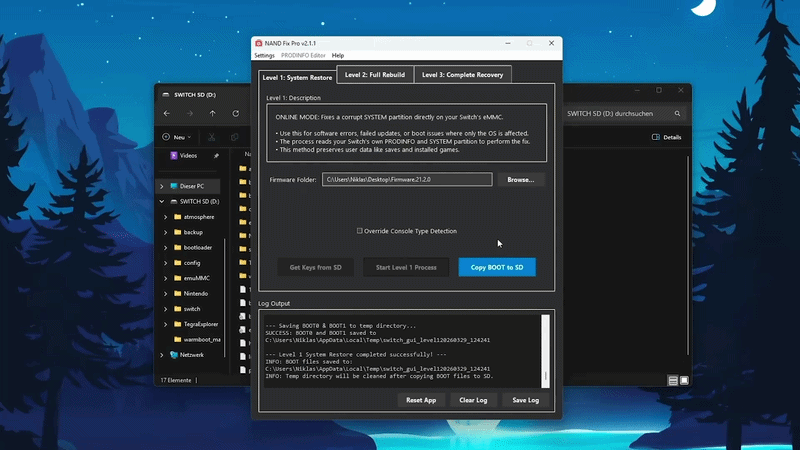This screenshot has height=450, width=800.
Task: Open the Neu dropdown in Explorer
Action: (x=177, y=137)
